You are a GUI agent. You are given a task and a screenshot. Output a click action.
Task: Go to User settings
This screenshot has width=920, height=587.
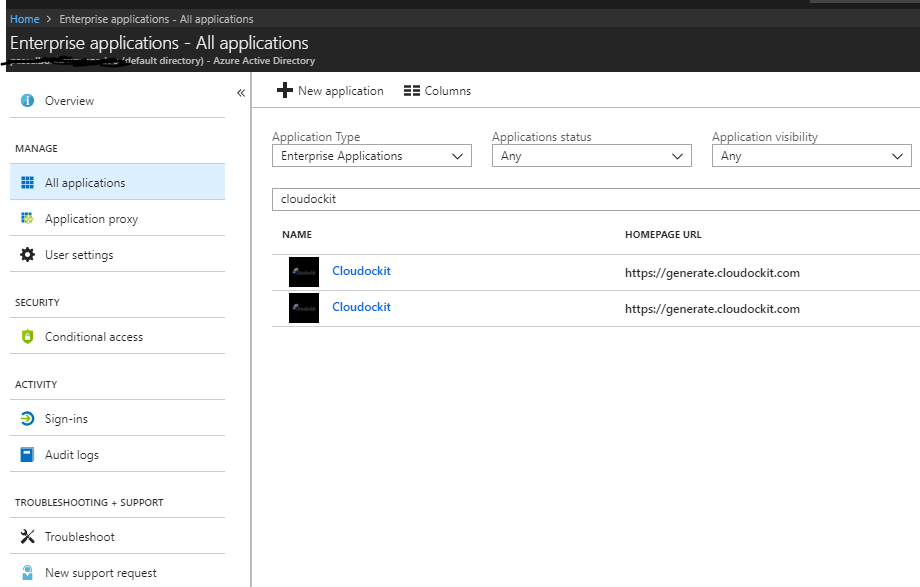point(117,255)
